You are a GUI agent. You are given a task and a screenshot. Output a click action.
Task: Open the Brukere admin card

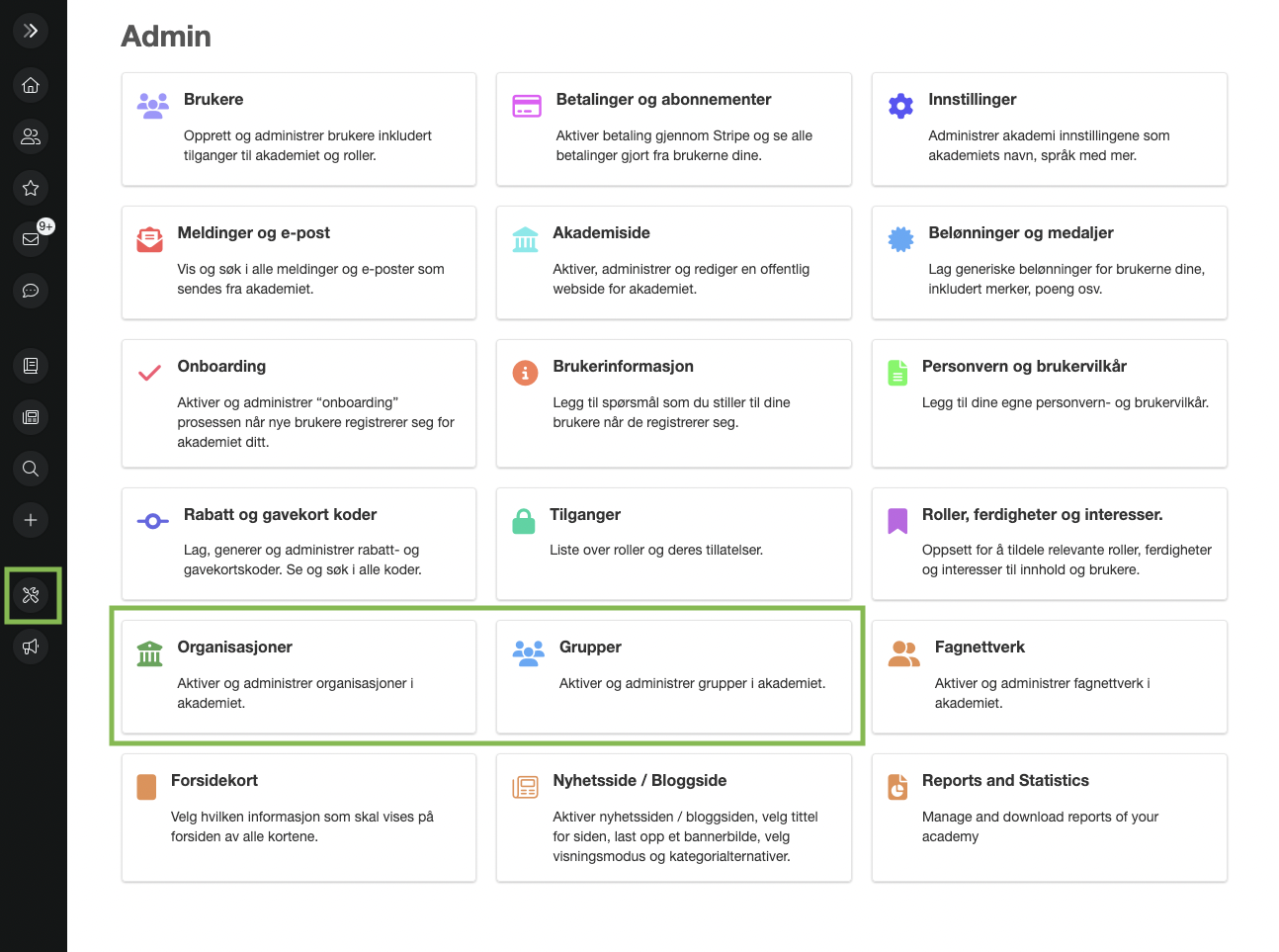pos(298,129)
